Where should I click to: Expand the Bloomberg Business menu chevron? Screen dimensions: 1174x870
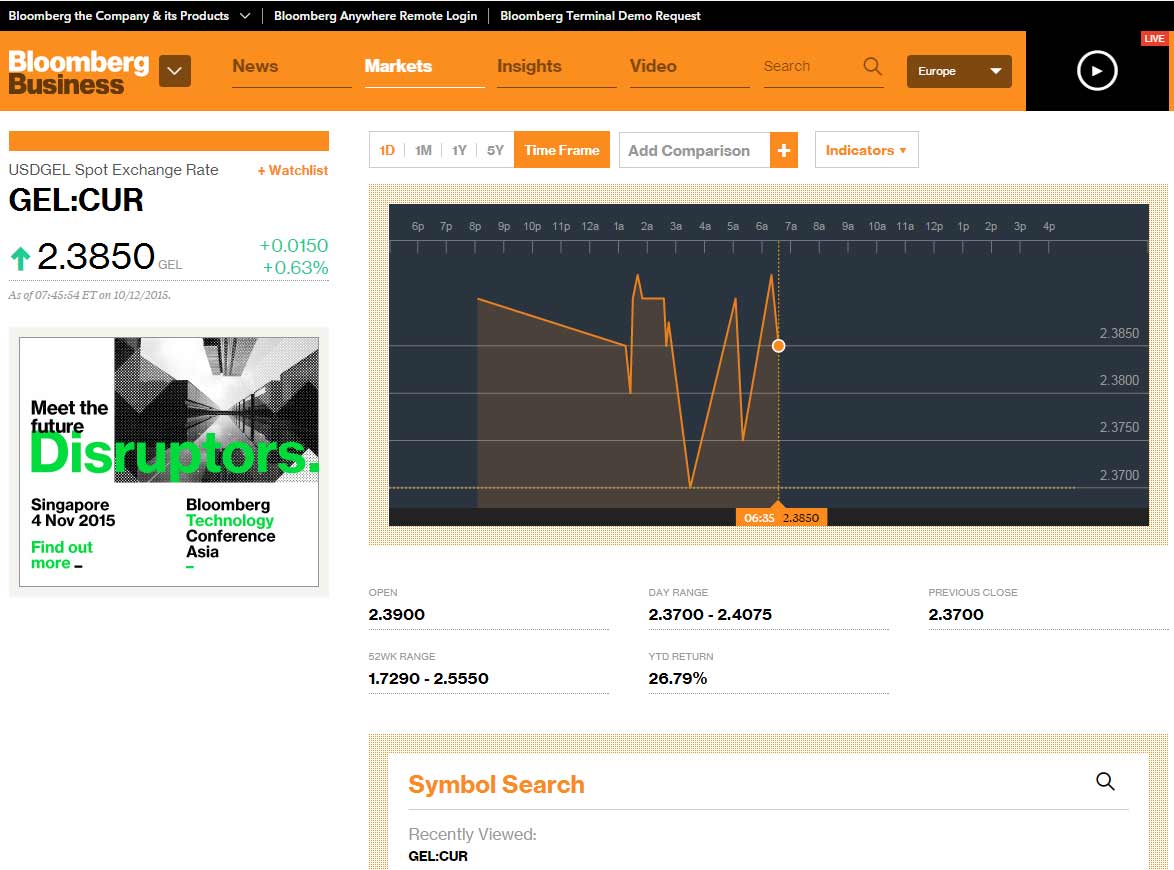[x=175, y=71]
